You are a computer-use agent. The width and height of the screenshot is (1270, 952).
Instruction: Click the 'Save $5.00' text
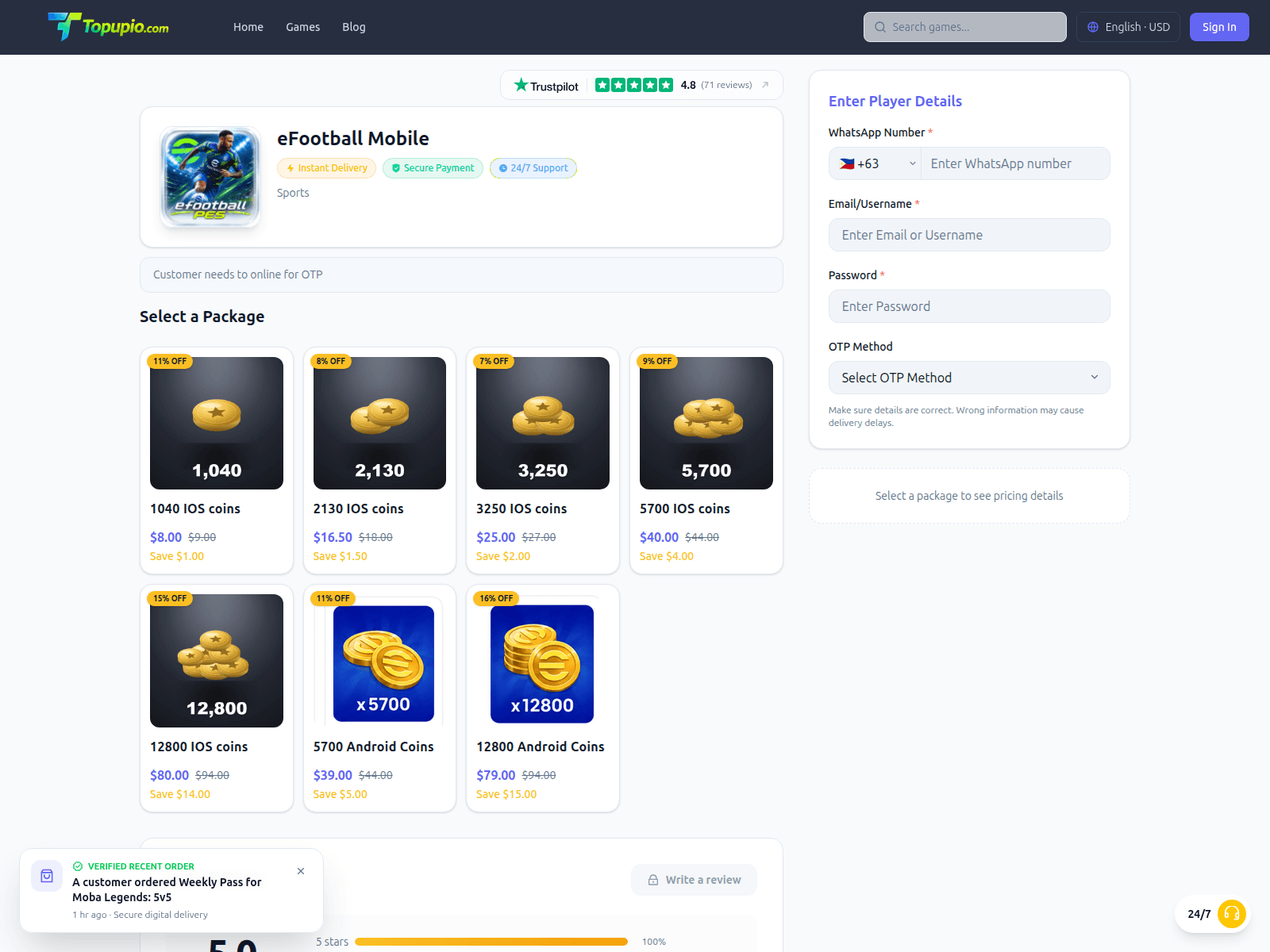pos(341,794)
